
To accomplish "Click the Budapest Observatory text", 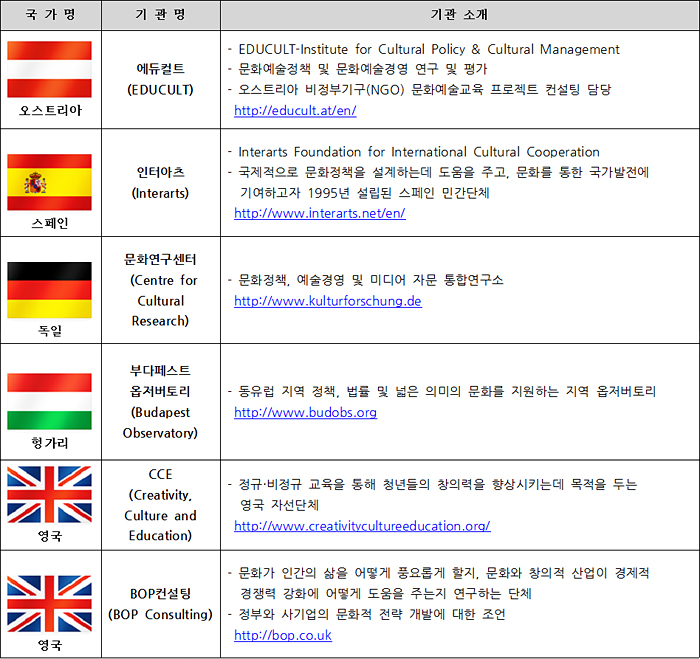I will [x=160, y=422].
